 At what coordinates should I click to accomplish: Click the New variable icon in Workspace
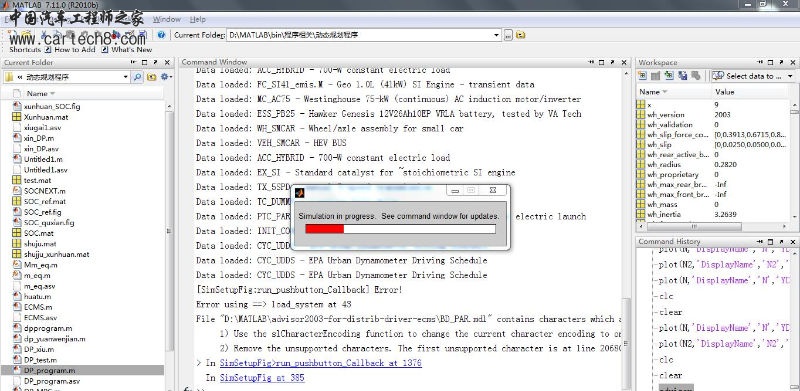point(642,76)
